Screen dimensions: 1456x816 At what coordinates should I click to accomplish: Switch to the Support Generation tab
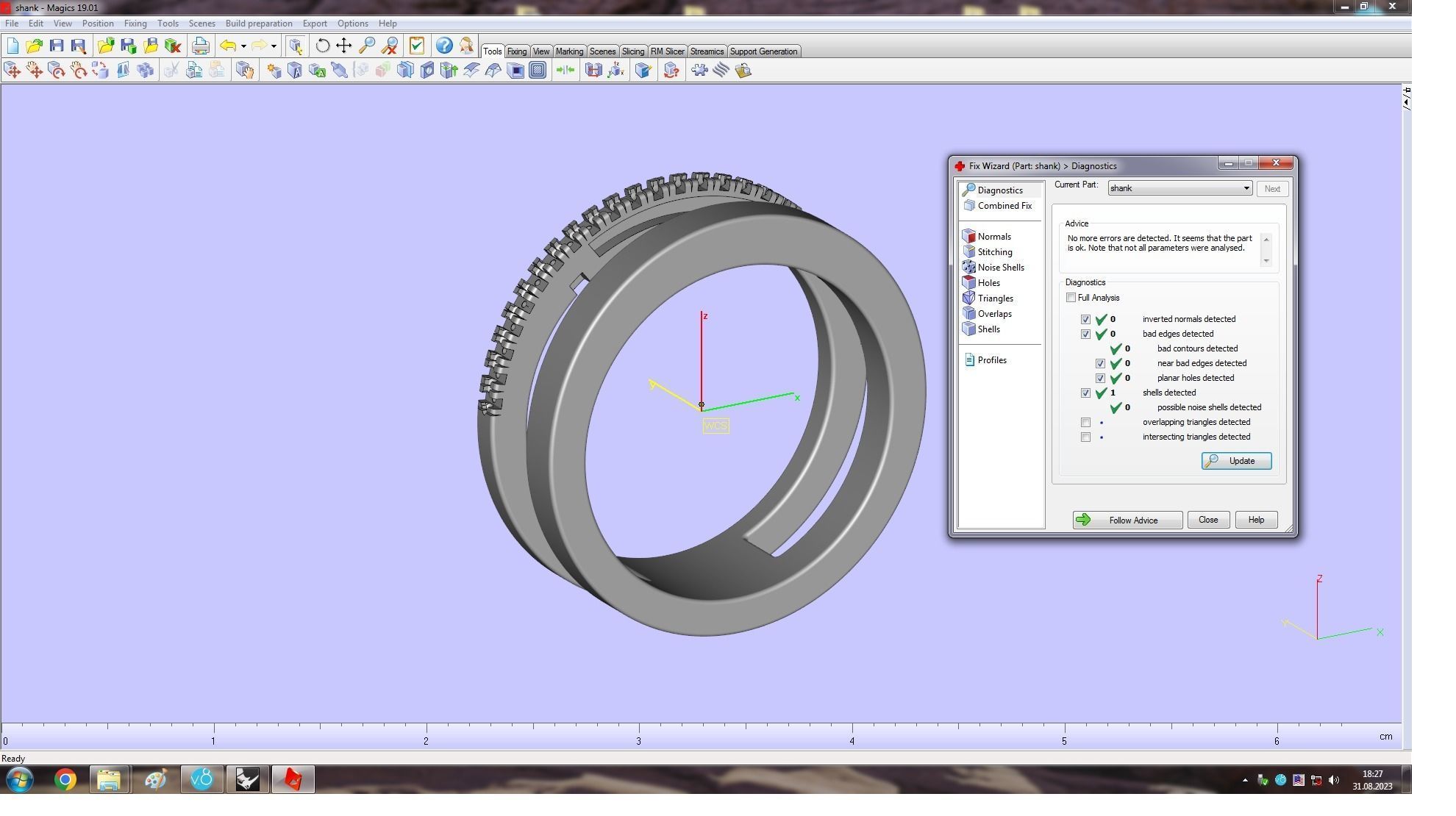[x=763, y=51]
